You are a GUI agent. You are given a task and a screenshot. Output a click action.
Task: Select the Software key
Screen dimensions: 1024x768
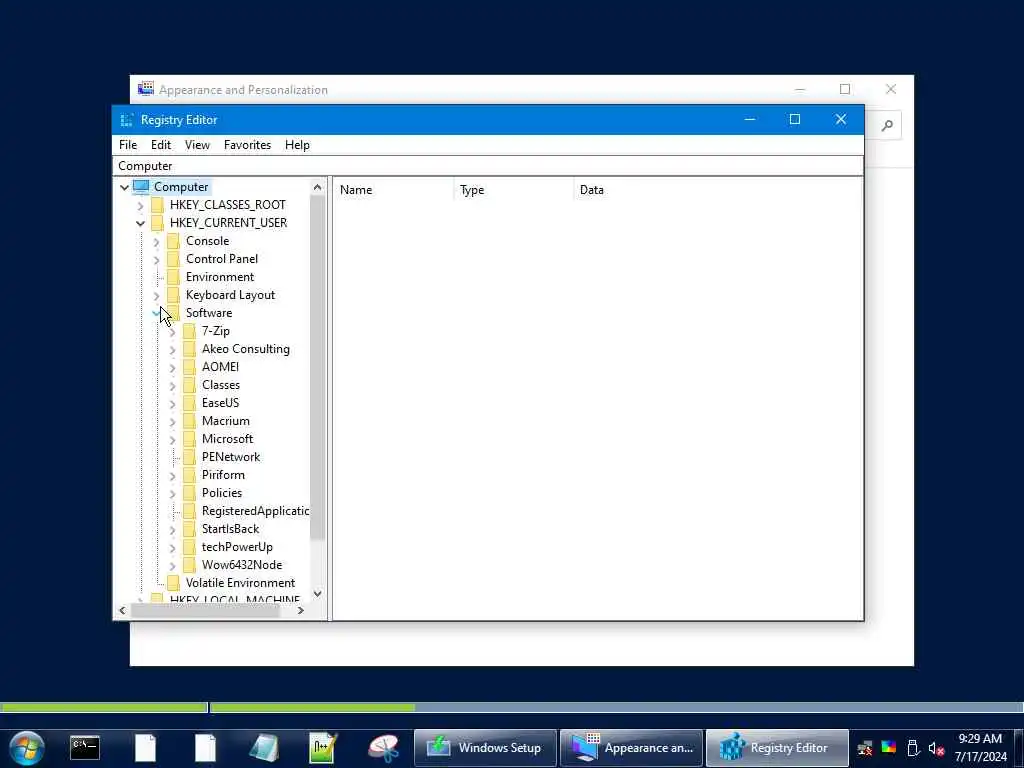[x=209, y=313]
